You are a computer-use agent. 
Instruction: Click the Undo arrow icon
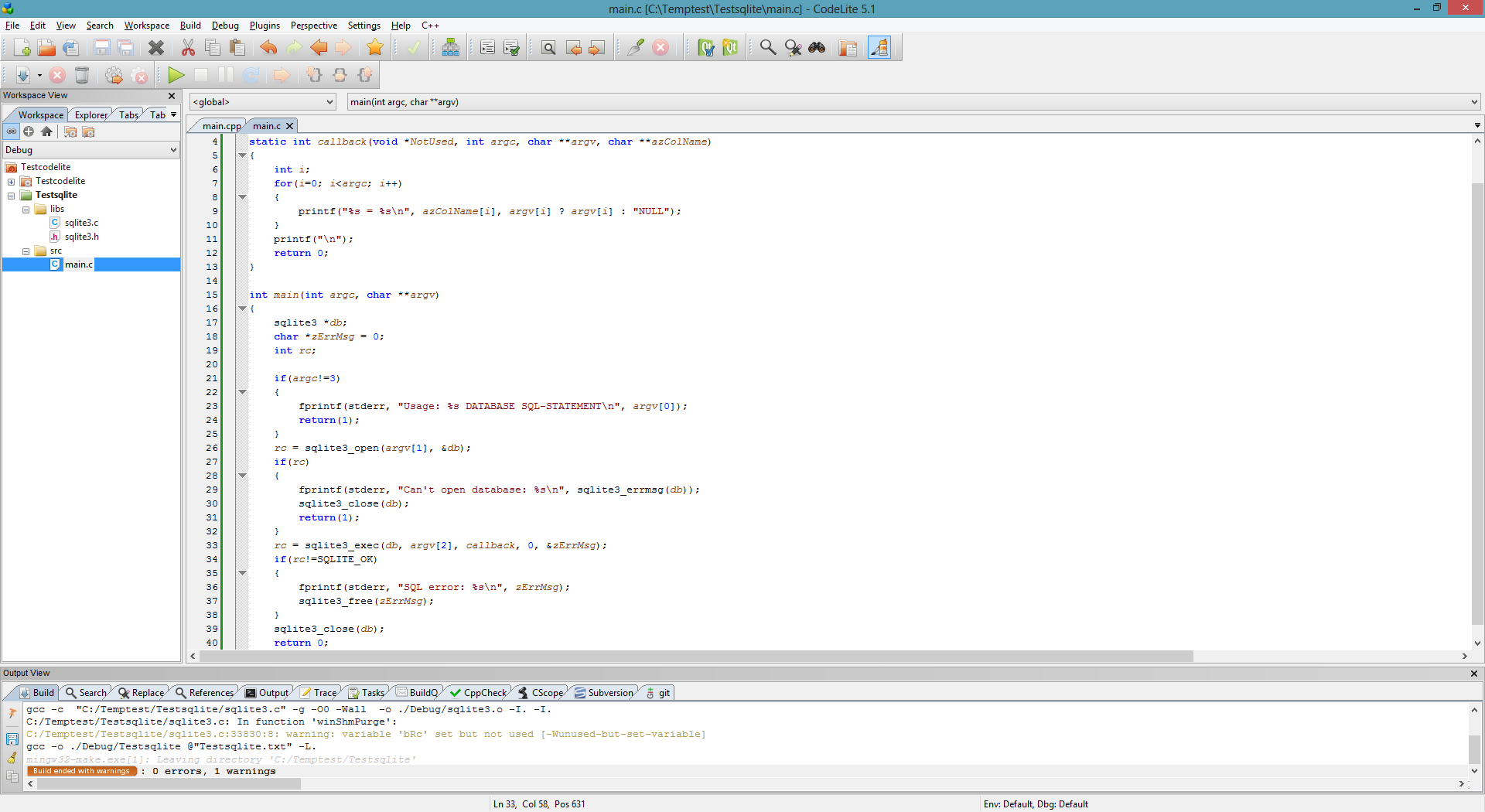coord(268,48)
